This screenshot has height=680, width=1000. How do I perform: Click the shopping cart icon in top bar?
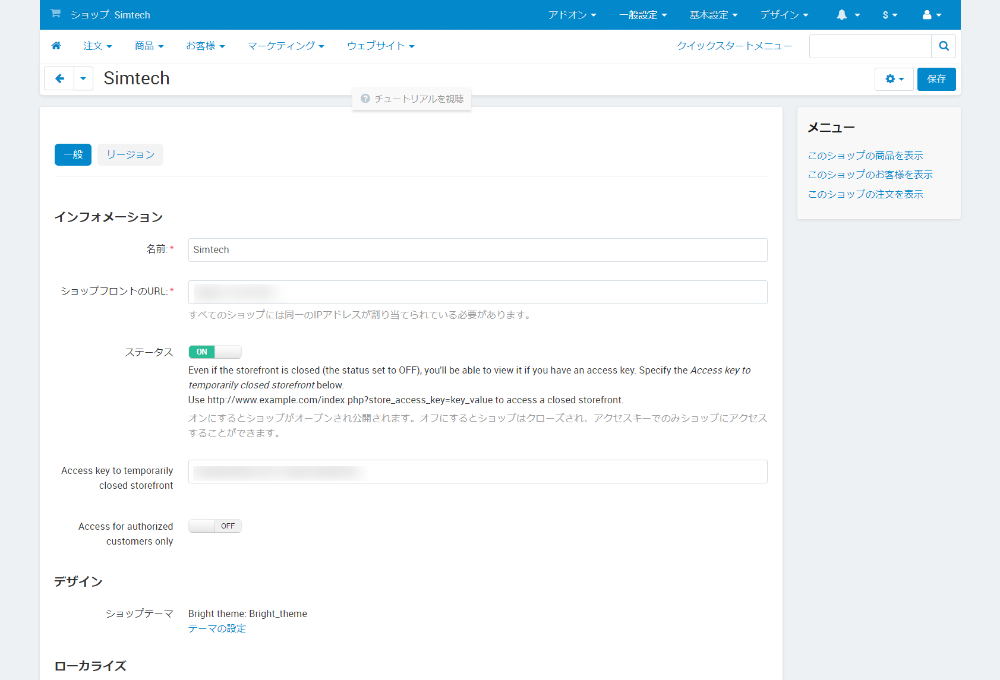(55, 13)
